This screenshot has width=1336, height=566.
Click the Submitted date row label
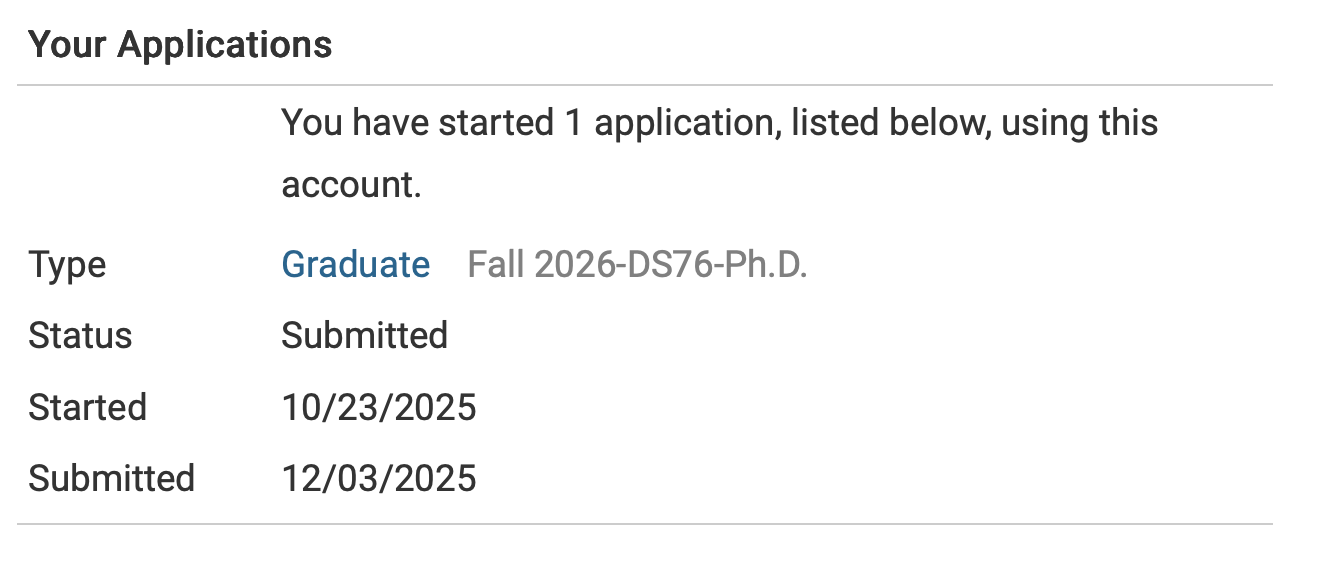tap(111, 479)
